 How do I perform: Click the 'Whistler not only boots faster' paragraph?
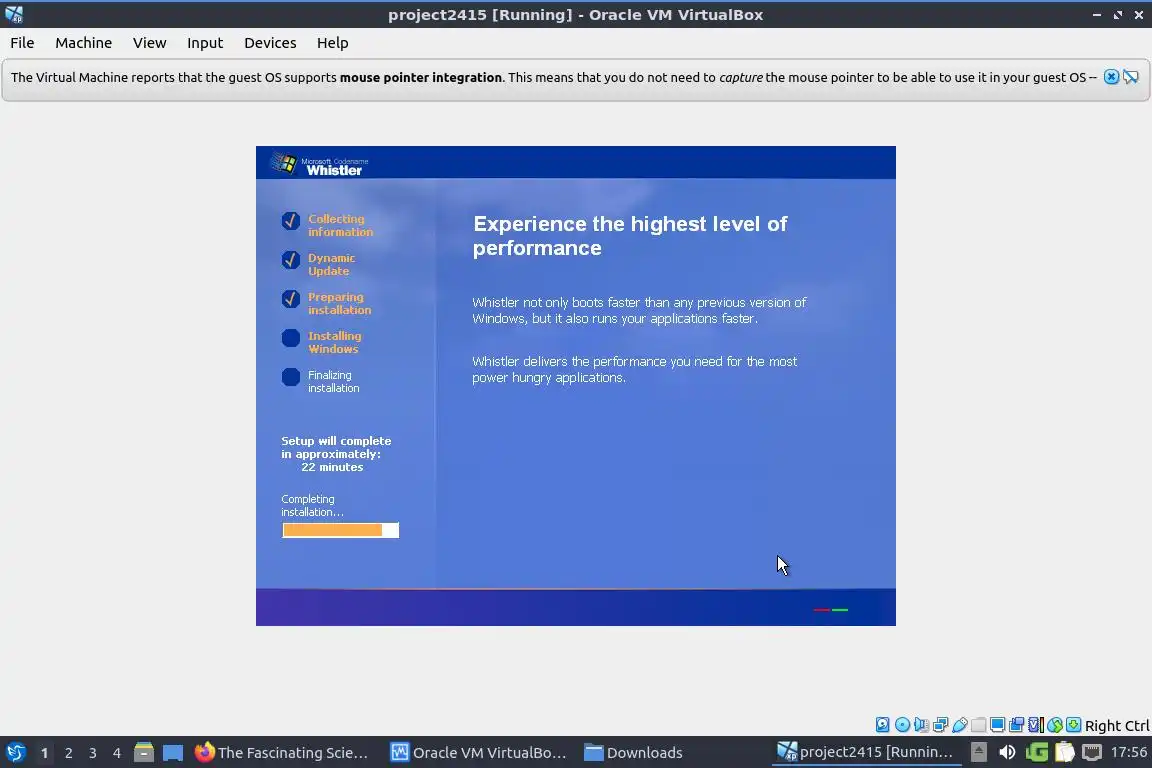pos(638,310)
